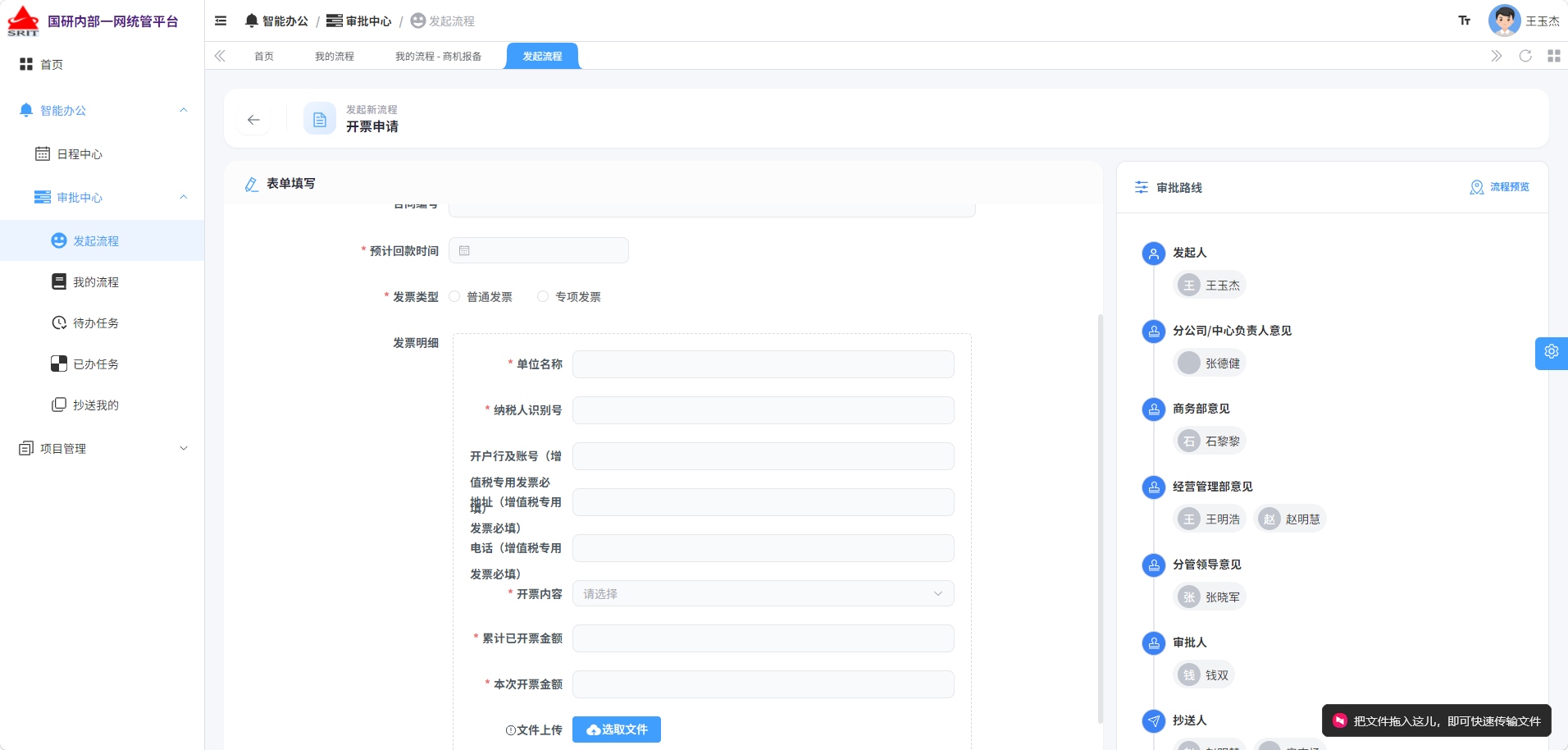Viewport: 1568px width, 750px height.
Task: Click the back arrow button
Action: pyautogui.click(x=253, y=120)
